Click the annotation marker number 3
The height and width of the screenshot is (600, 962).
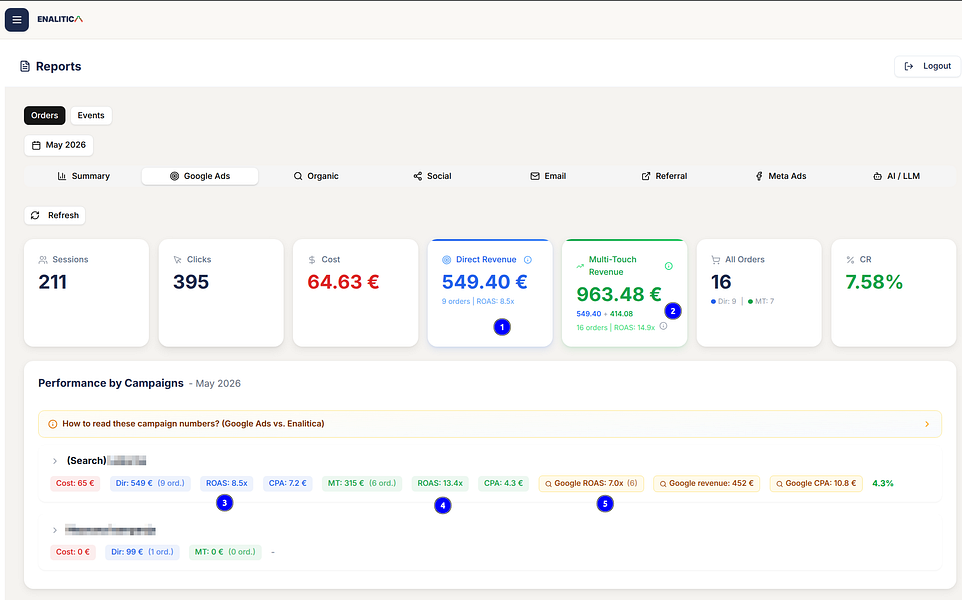(x=225, y=503)
